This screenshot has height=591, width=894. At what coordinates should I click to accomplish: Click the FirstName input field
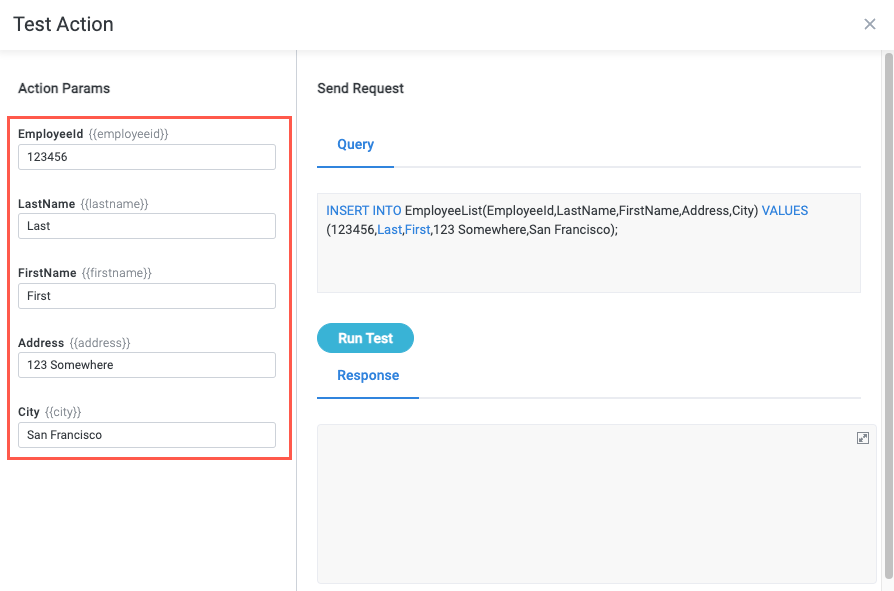click(146, 295)
